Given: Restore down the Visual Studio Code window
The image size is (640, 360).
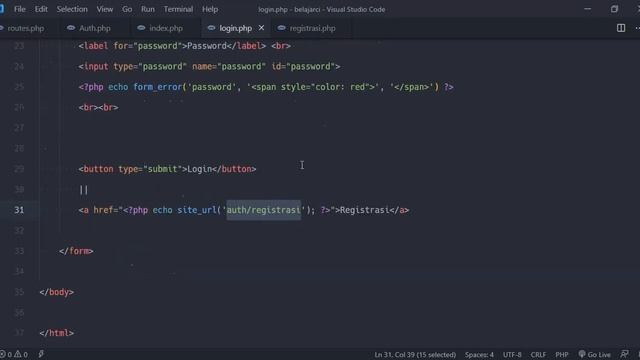Looking at the screenshot, I should [614, 9].
